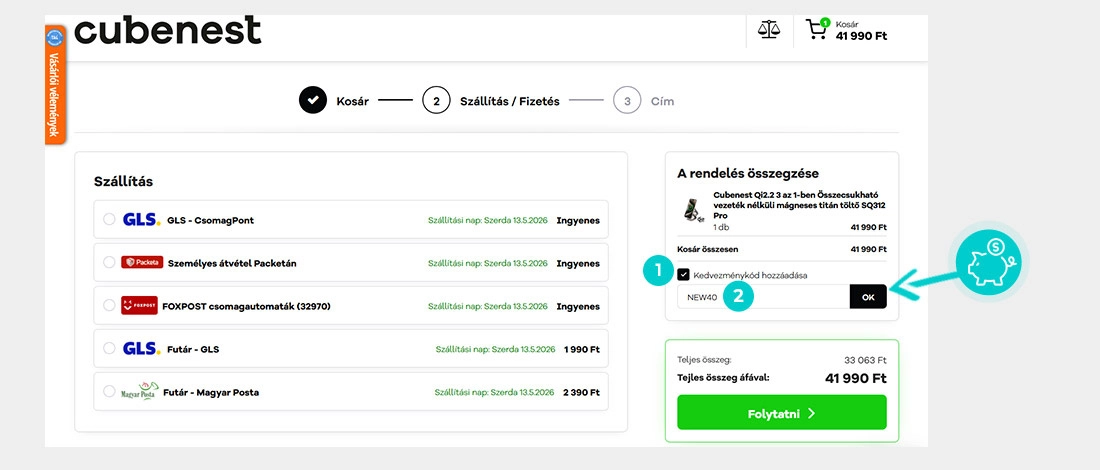1100x470 pixels.
Task: Click the Szállítás heading
Action: point(123,182)
